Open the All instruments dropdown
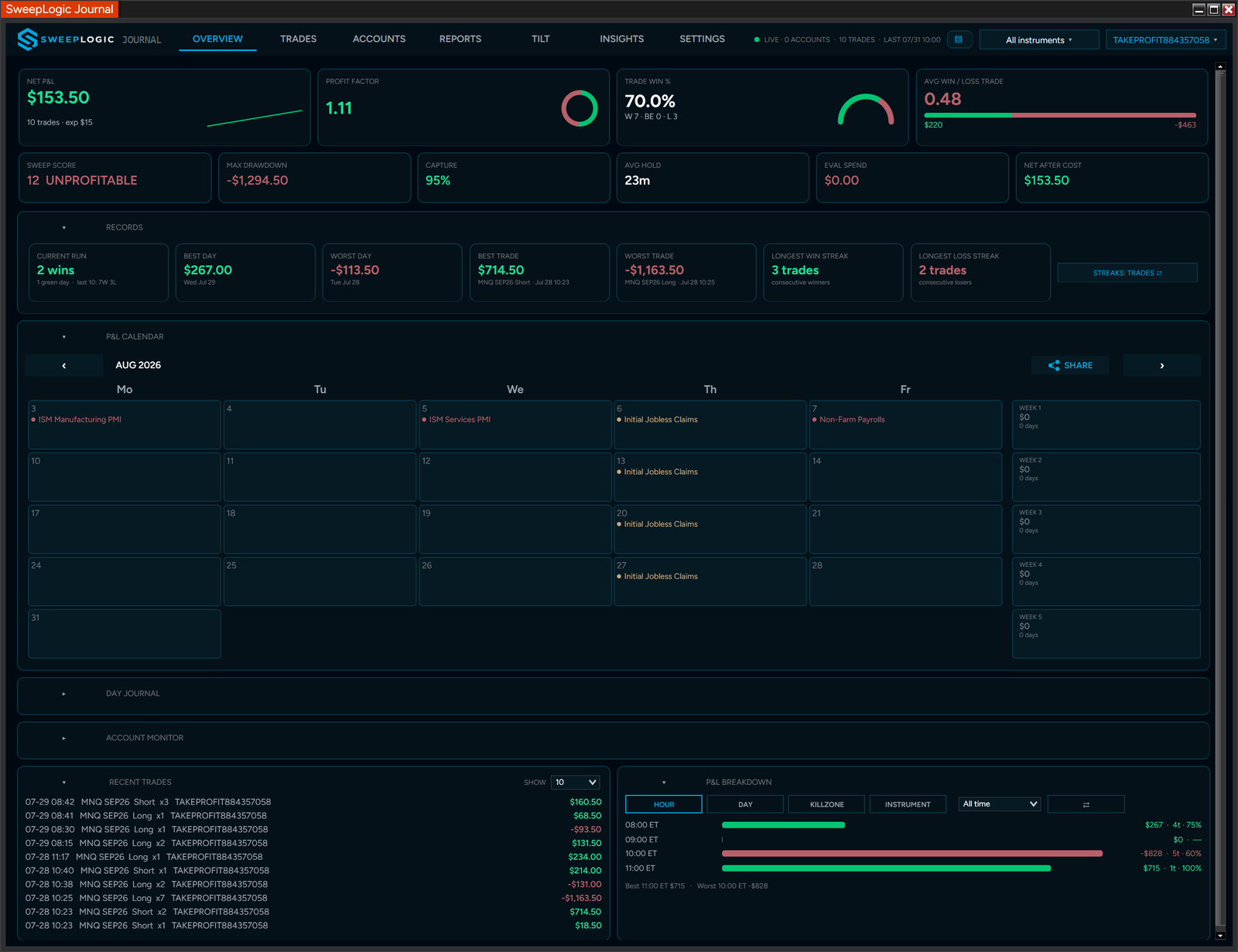Viewport: 1238px width, 952px height. (1039, 39)
